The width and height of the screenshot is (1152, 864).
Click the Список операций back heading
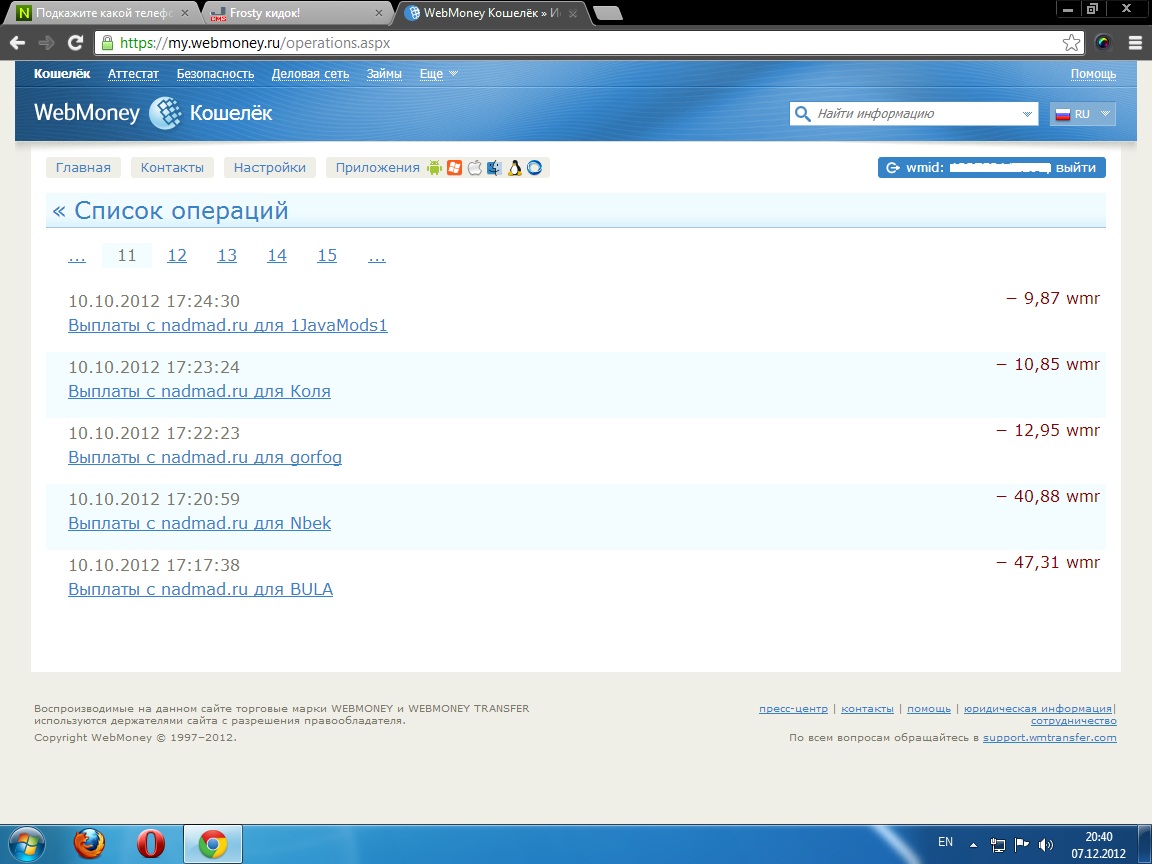(x=170, y=211)
